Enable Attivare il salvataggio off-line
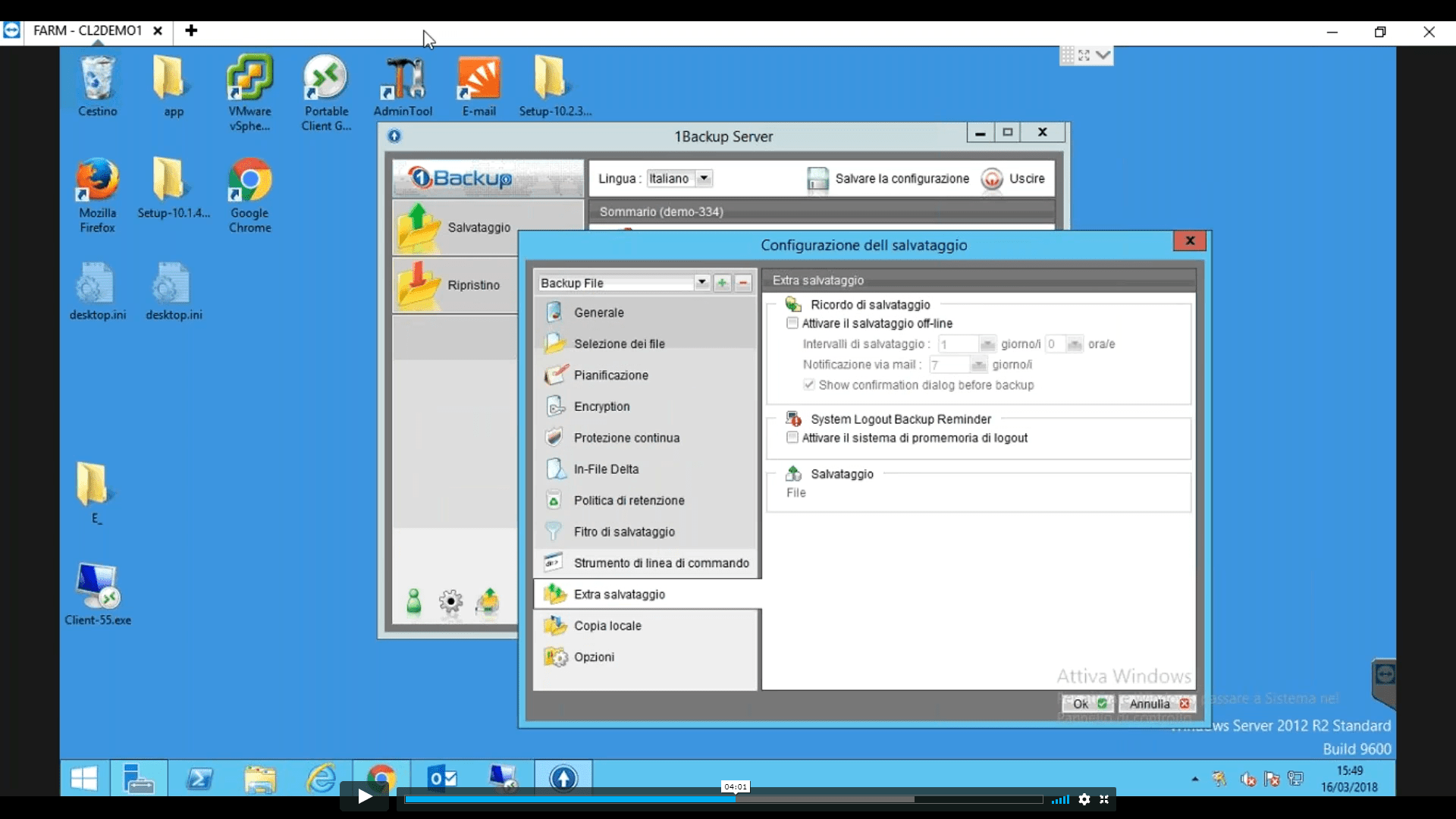The image size is (1456, 819). (792, 323)
